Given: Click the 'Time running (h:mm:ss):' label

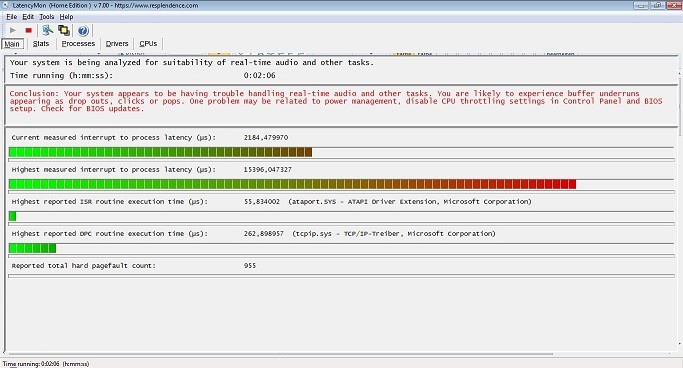Looking at the screenshot, I should click(x=61, y=75).
